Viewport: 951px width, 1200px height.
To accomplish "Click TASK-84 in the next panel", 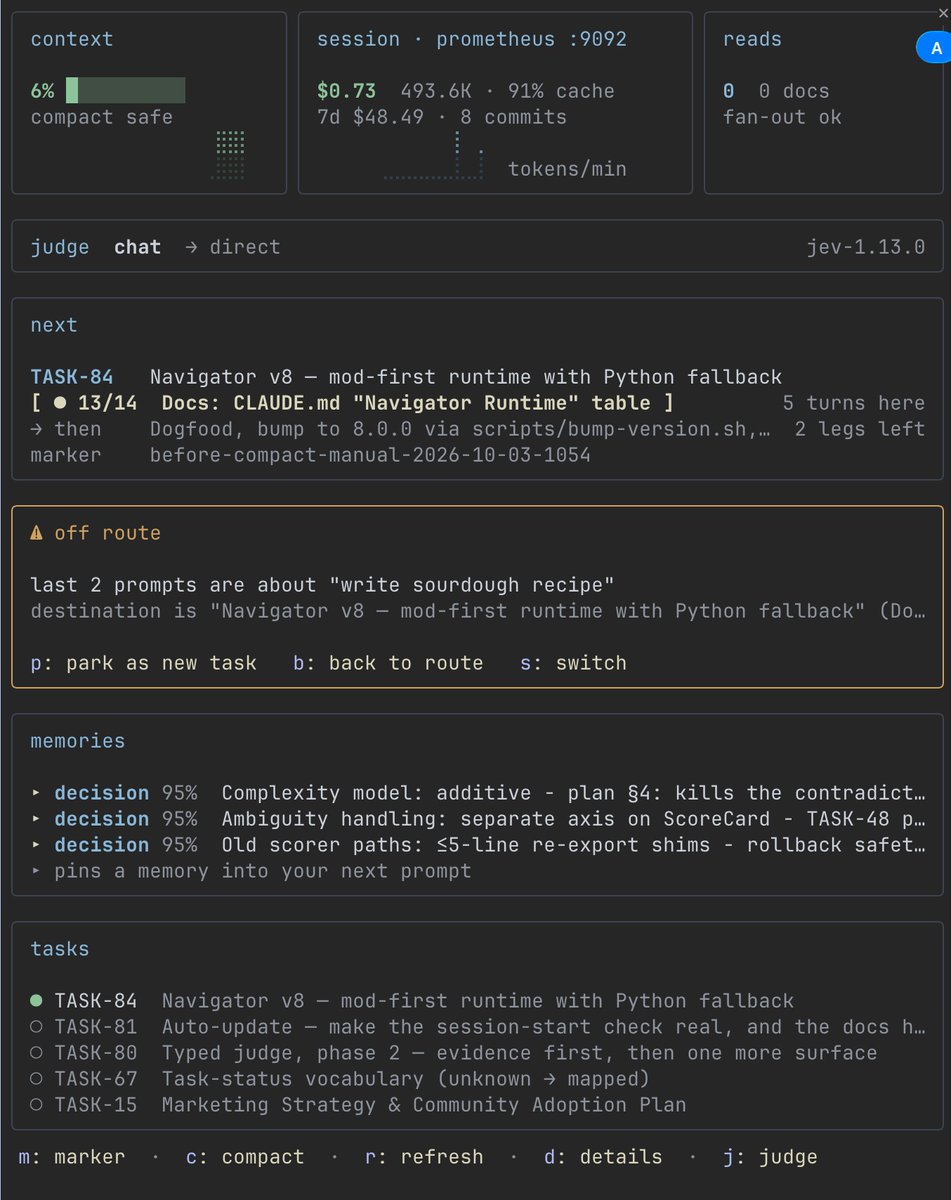I will click(72, 377).
